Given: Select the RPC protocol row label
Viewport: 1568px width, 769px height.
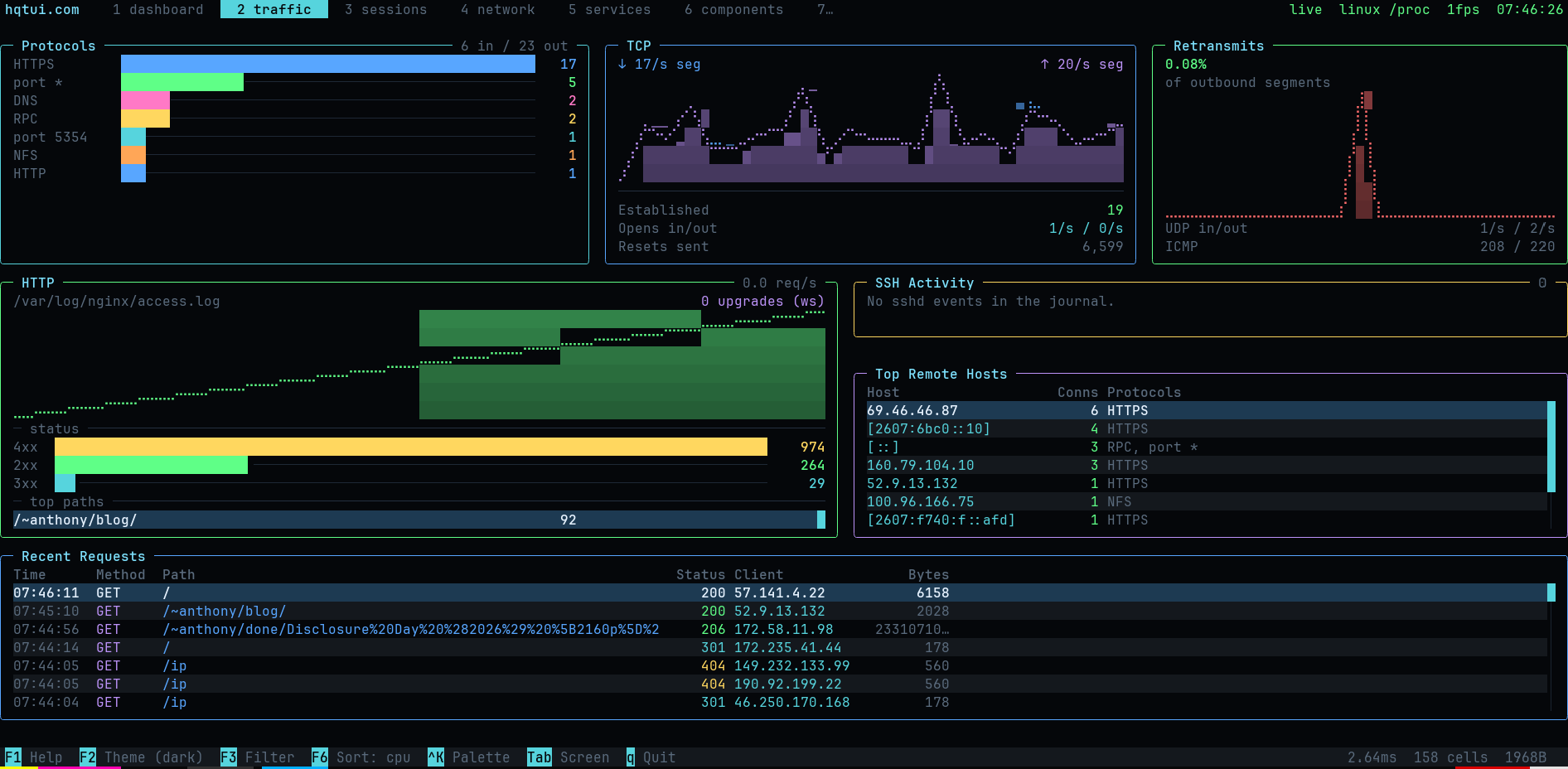Looking at the screenshot, I should 26,118.
